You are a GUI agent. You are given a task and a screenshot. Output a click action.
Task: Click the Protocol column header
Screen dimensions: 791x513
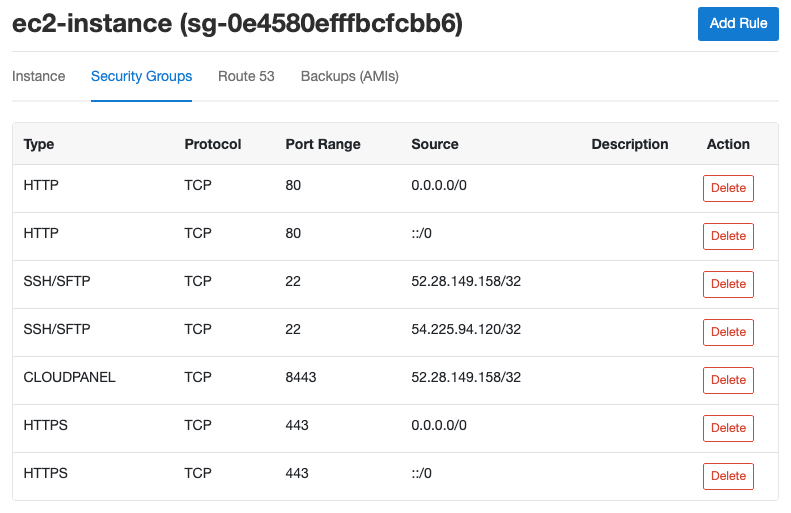pos(213,144)
